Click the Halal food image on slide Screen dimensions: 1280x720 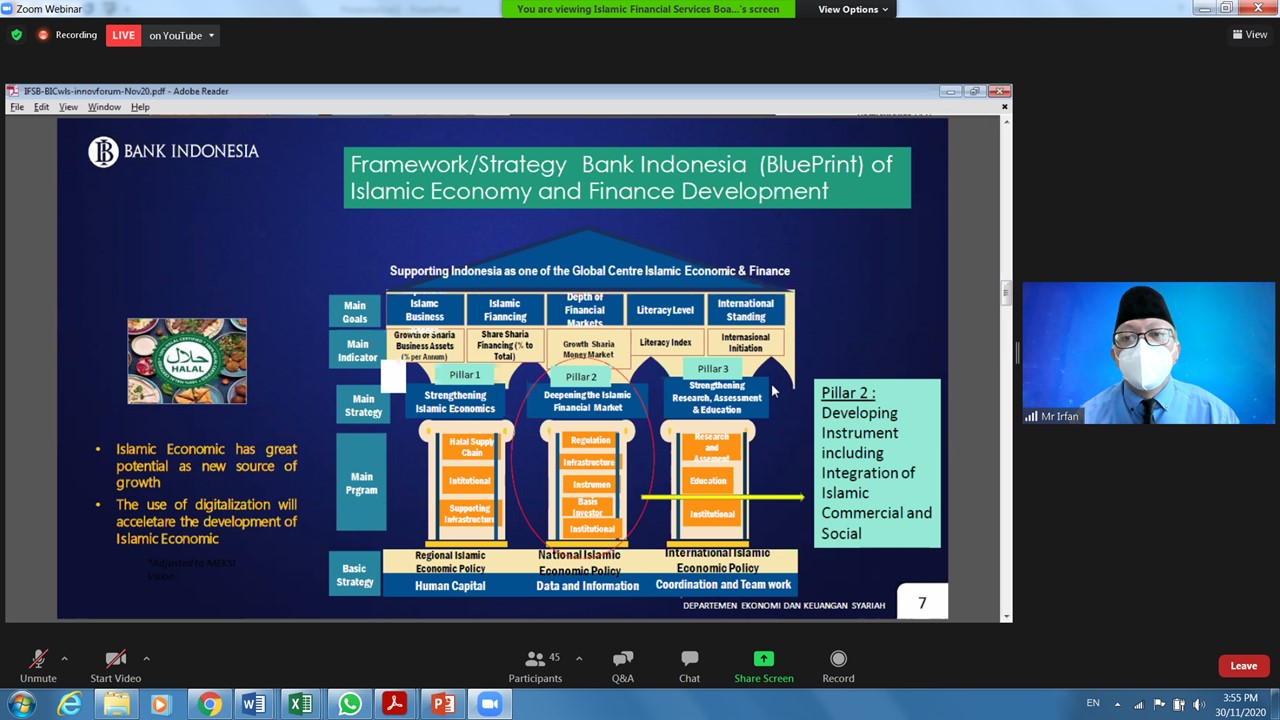click(187, 361)
